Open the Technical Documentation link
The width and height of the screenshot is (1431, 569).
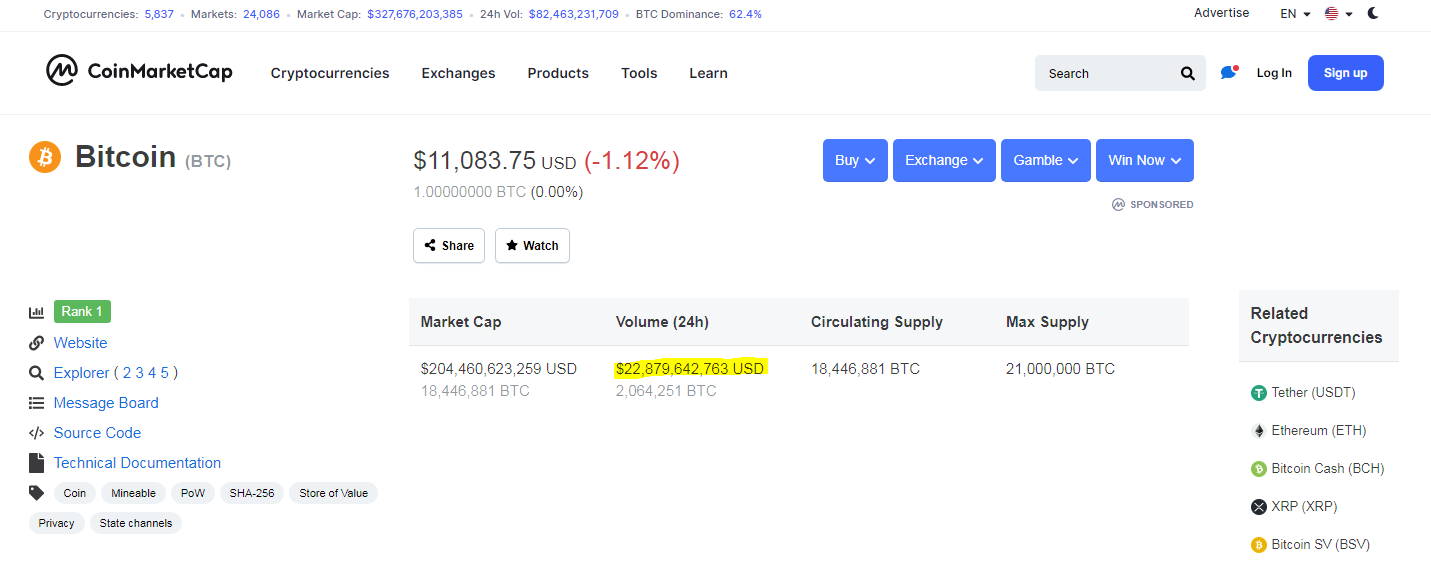coord(137,463)
